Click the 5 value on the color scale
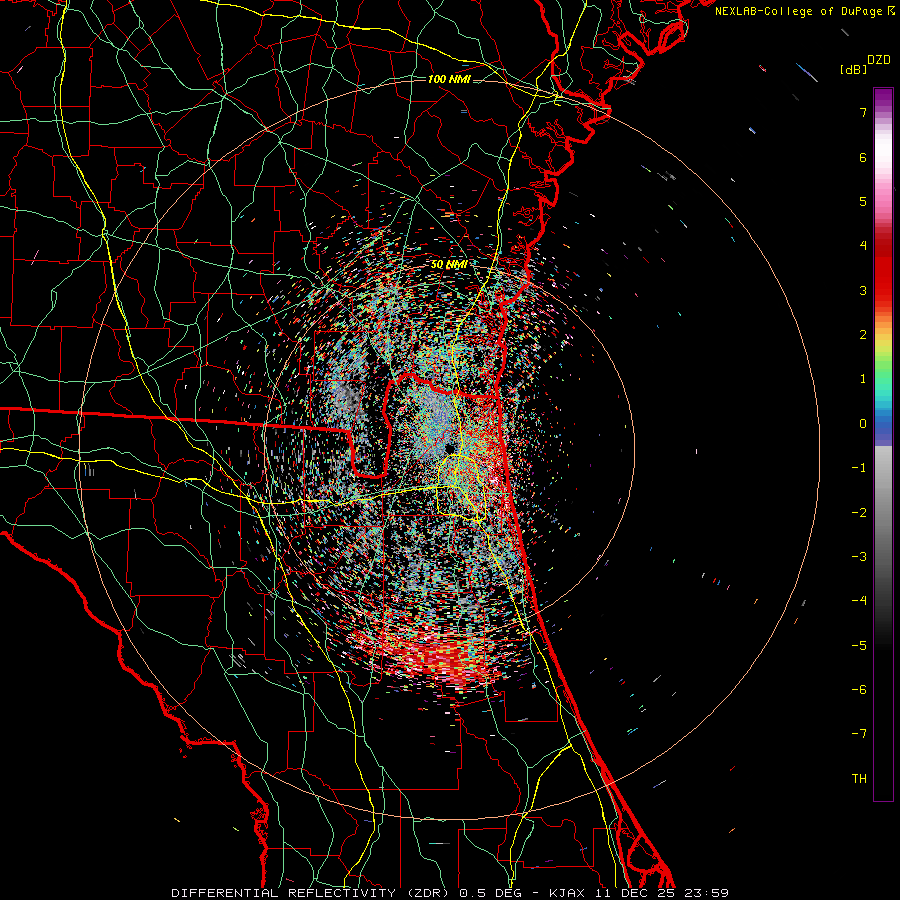This screenshot has height=900, width=900. coord(863,201)
